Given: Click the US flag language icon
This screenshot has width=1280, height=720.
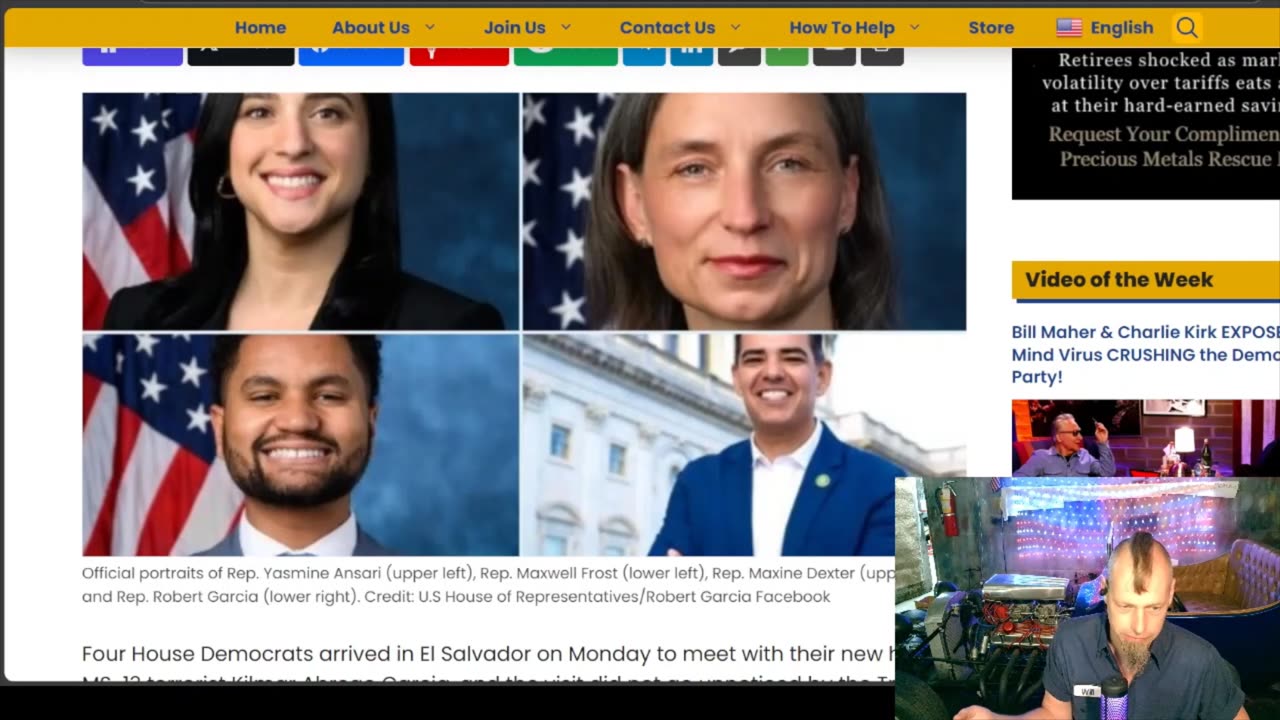Looking at the screenshot, I should point(1069,28).
